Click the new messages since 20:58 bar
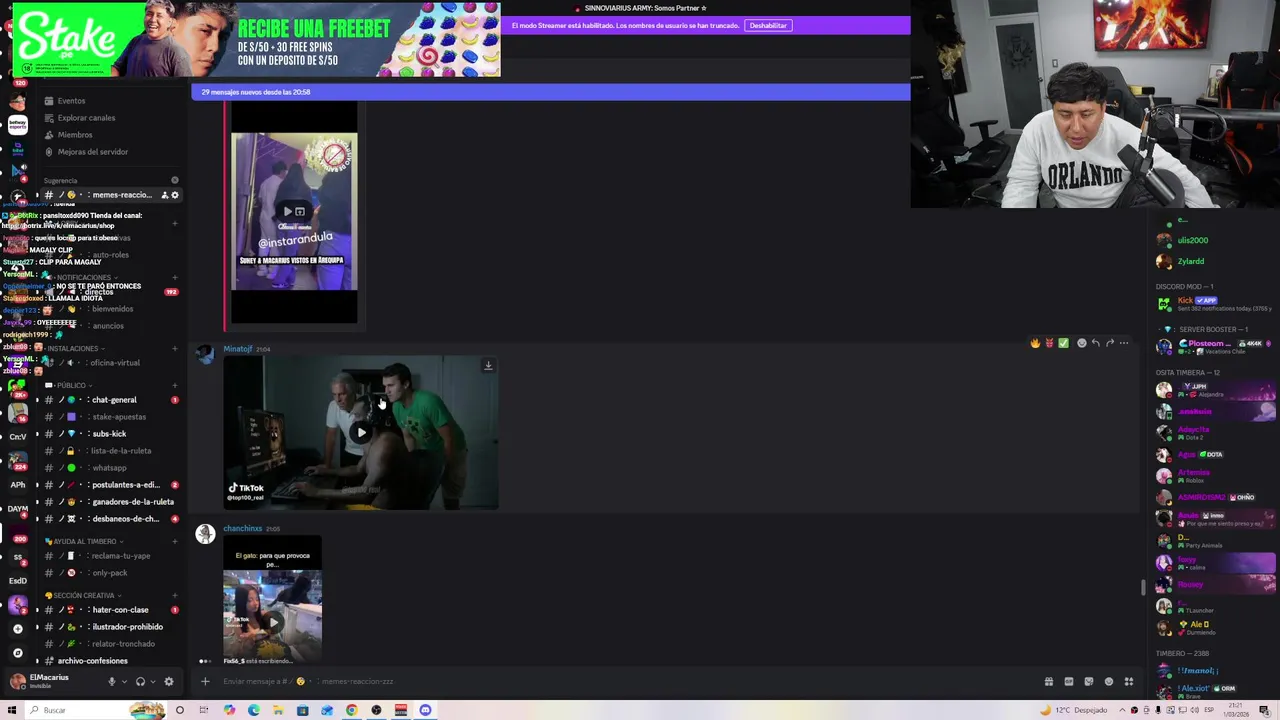 tap(550, 92)
